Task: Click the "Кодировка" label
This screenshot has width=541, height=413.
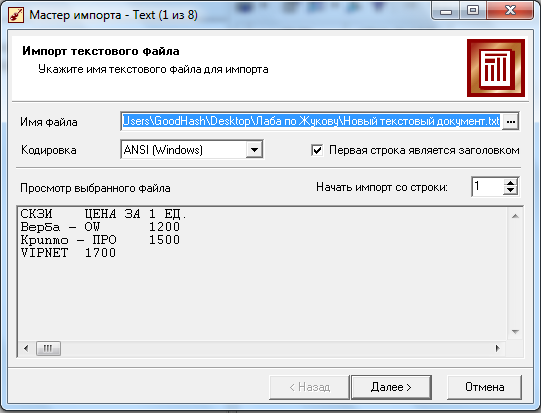Action: point(49,150)
